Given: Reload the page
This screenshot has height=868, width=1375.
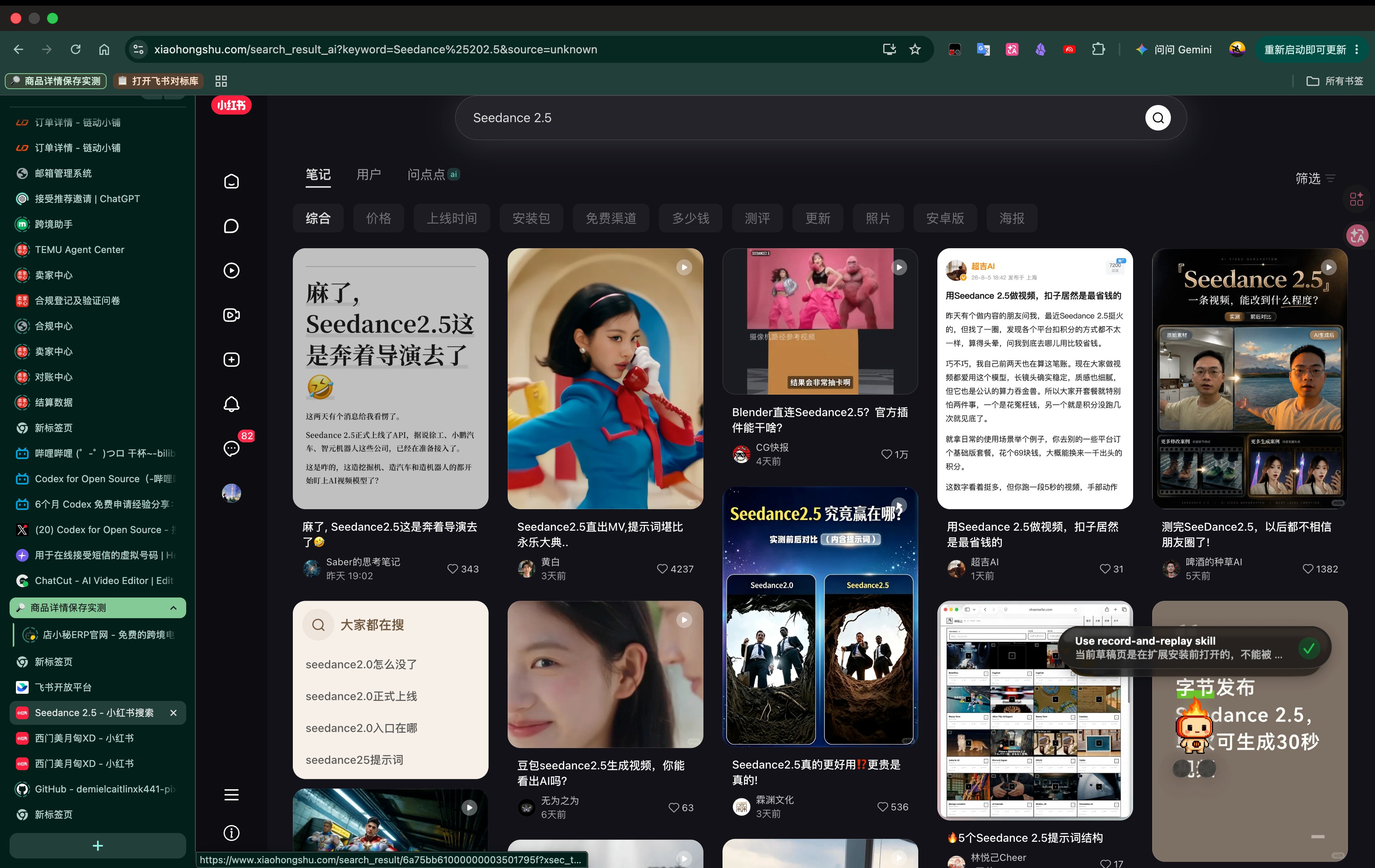Looking at the screenshot, I should point(75,50).
